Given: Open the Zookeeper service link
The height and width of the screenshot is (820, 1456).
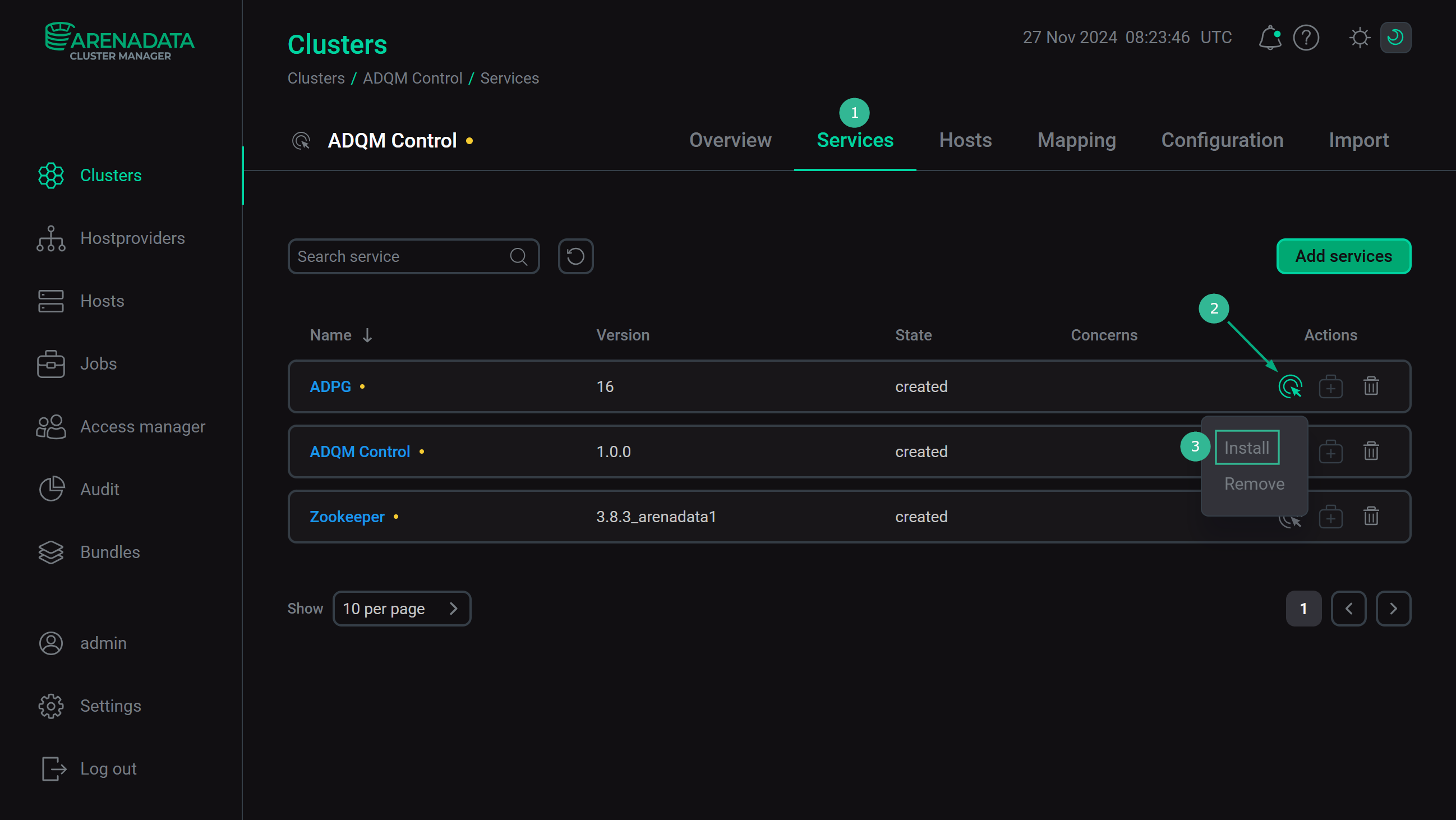Looking at the screenshot, I should coord(347,517).
